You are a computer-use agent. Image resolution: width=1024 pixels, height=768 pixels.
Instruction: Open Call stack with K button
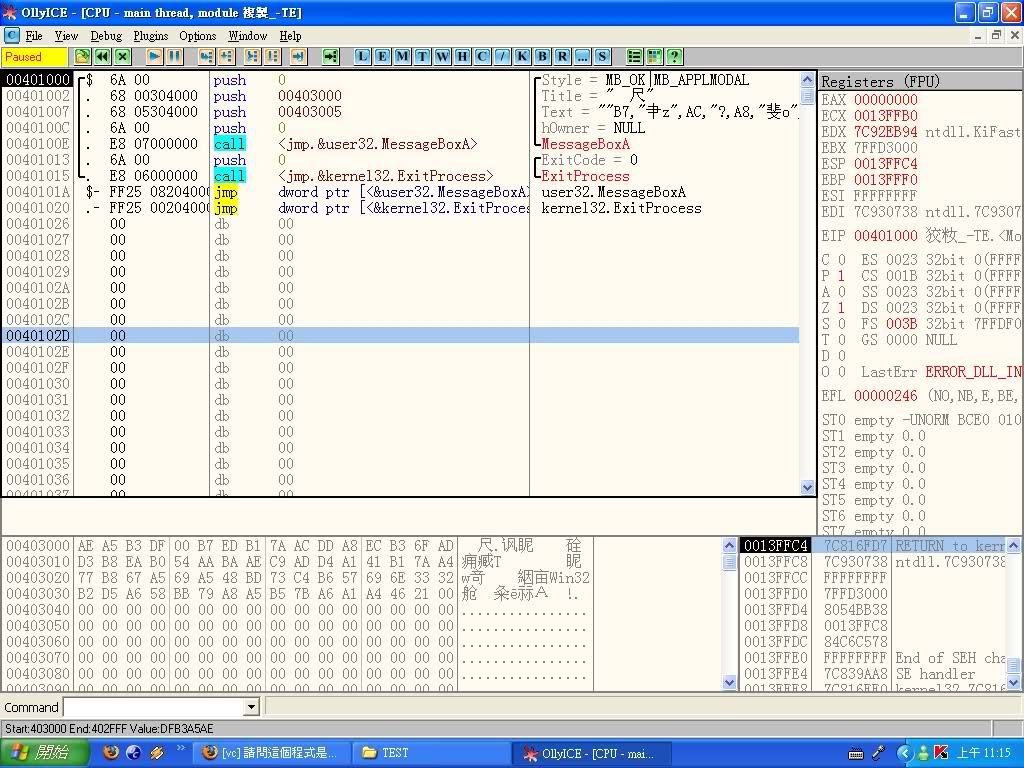pos(522,57)
